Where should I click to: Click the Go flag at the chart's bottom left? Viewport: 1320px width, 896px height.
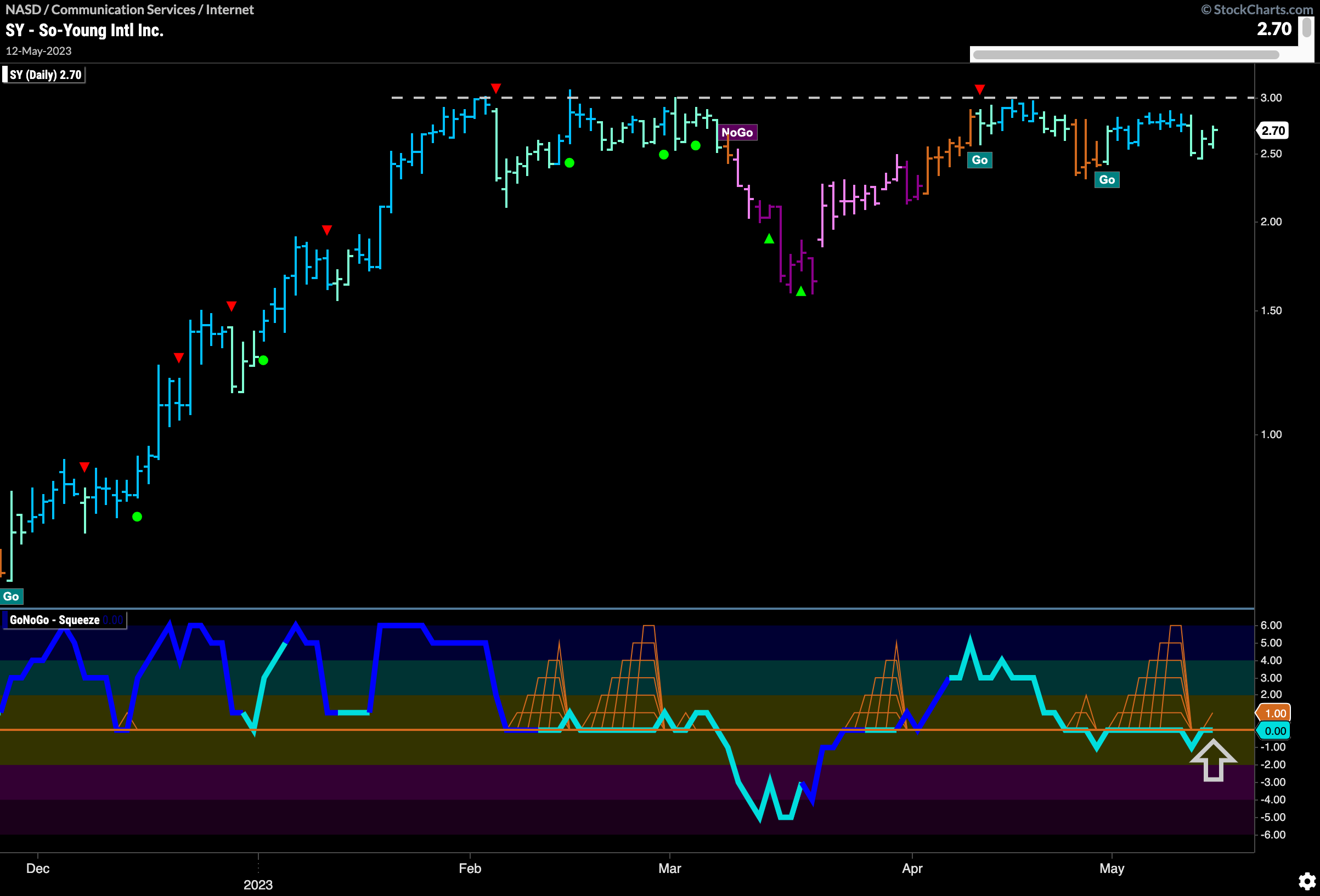(x=12, y=596)
